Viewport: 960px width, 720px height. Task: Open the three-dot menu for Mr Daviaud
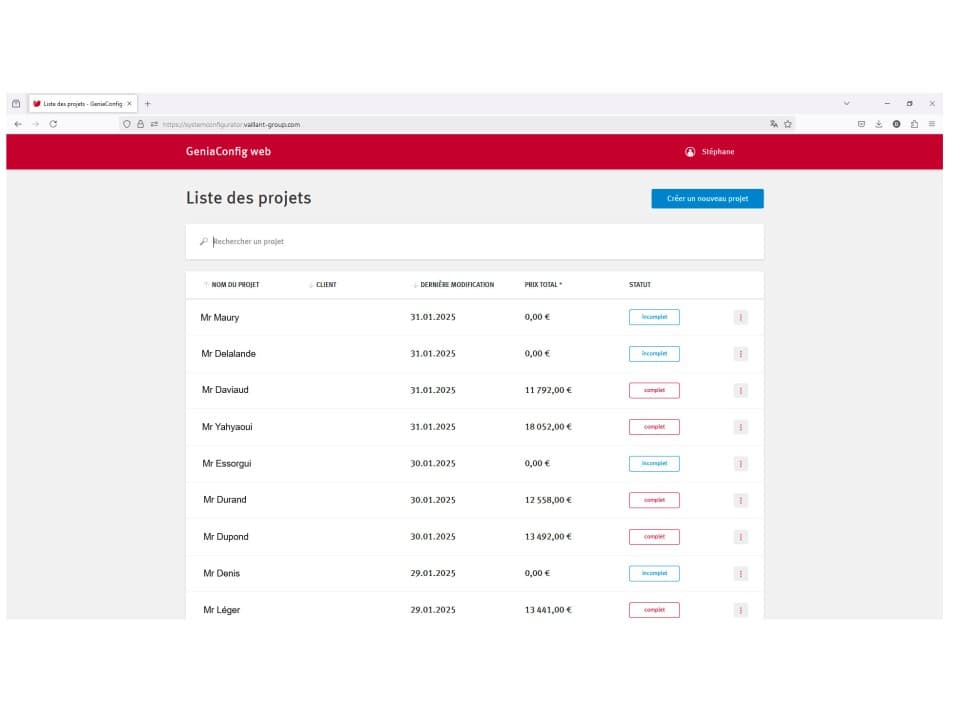click(740, 390)
